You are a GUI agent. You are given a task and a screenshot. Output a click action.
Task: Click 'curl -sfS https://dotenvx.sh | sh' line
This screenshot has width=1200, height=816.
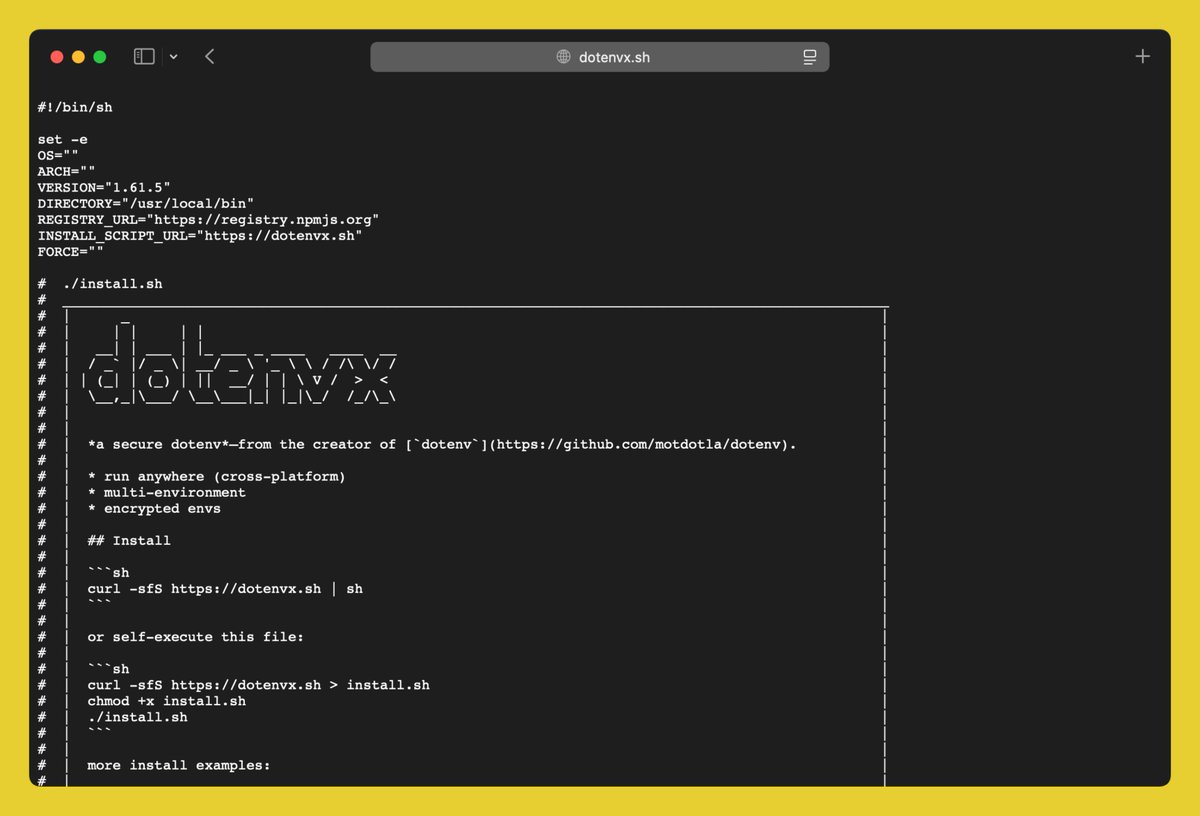point(225,589)
